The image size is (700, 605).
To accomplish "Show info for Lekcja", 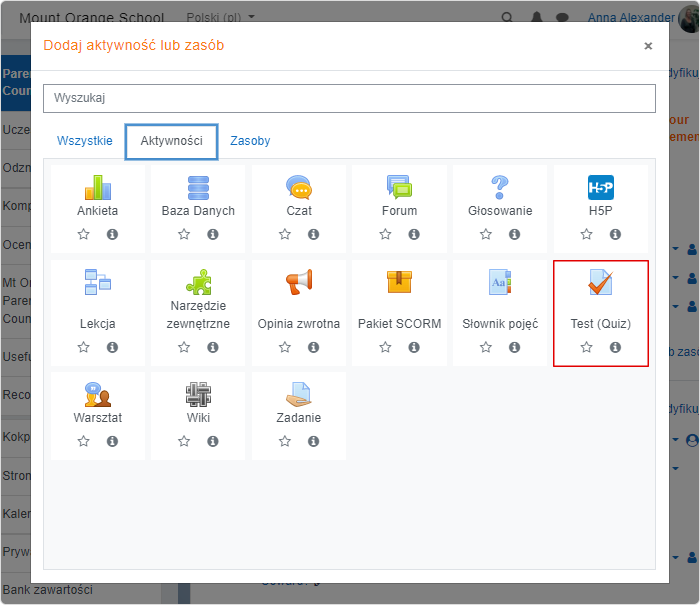I will click(x=112, y=347).
